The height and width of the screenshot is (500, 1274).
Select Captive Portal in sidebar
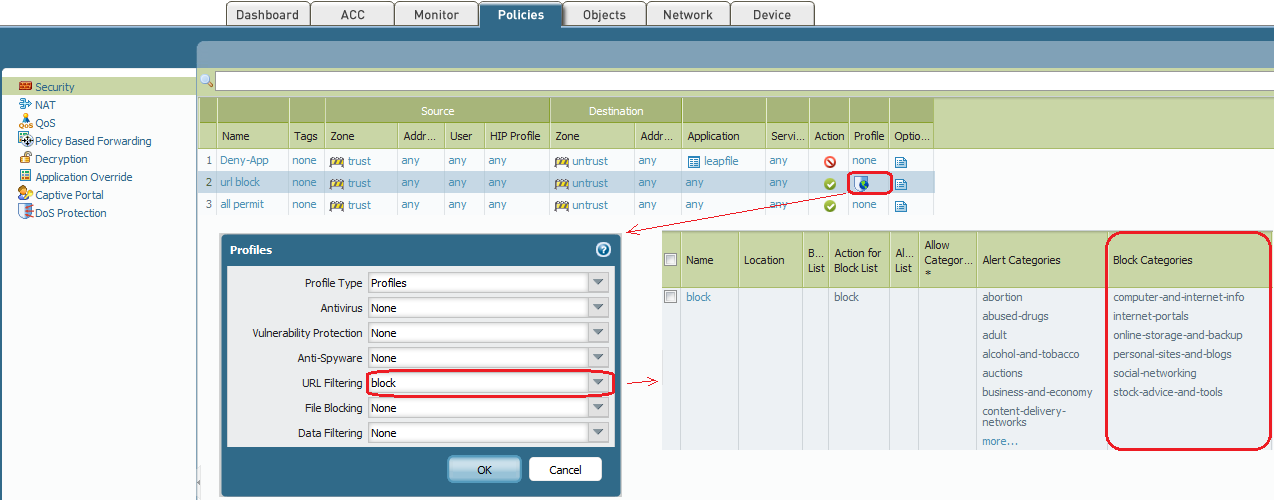69,195
